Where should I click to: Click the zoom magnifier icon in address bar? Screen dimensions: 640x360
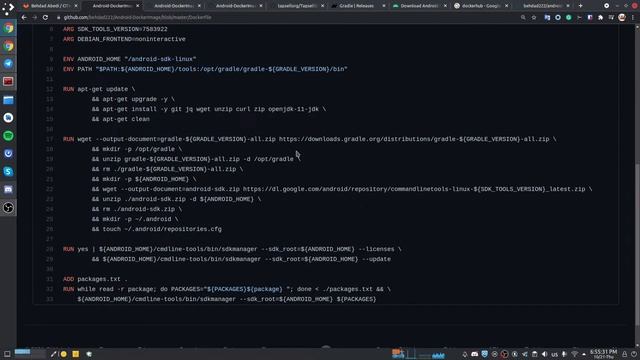coord(523,18)
